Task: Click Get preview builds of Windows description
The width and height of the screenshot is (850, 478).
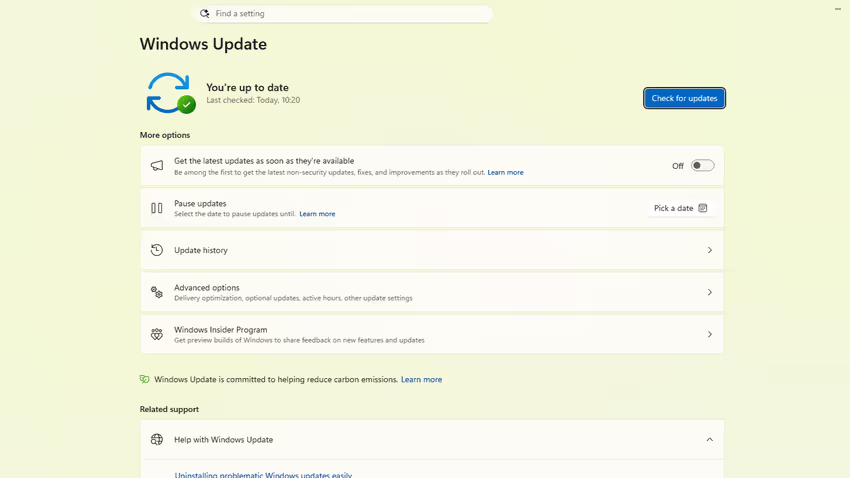Action: [x=299, y=340]
